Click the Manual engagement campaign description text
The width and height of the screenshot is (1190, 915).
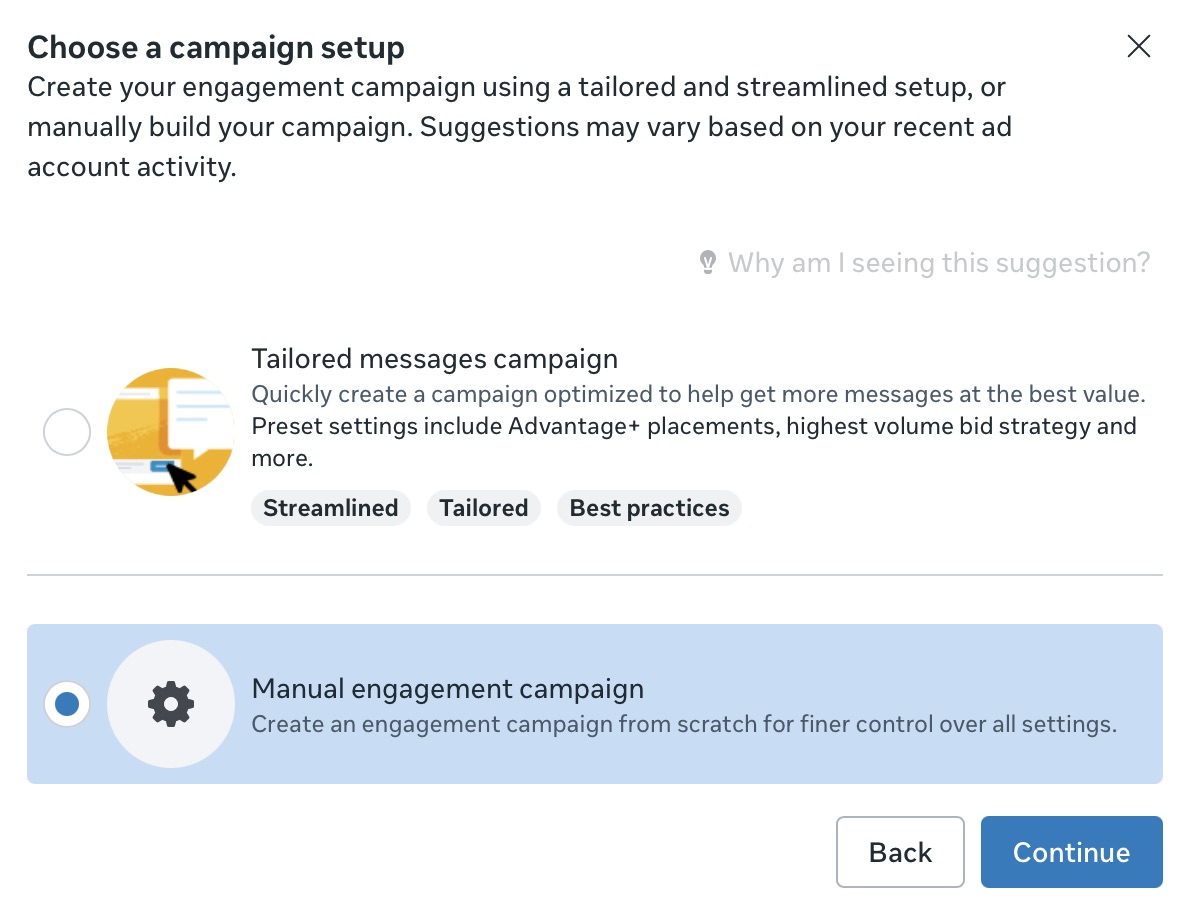[x=685, y=724]
